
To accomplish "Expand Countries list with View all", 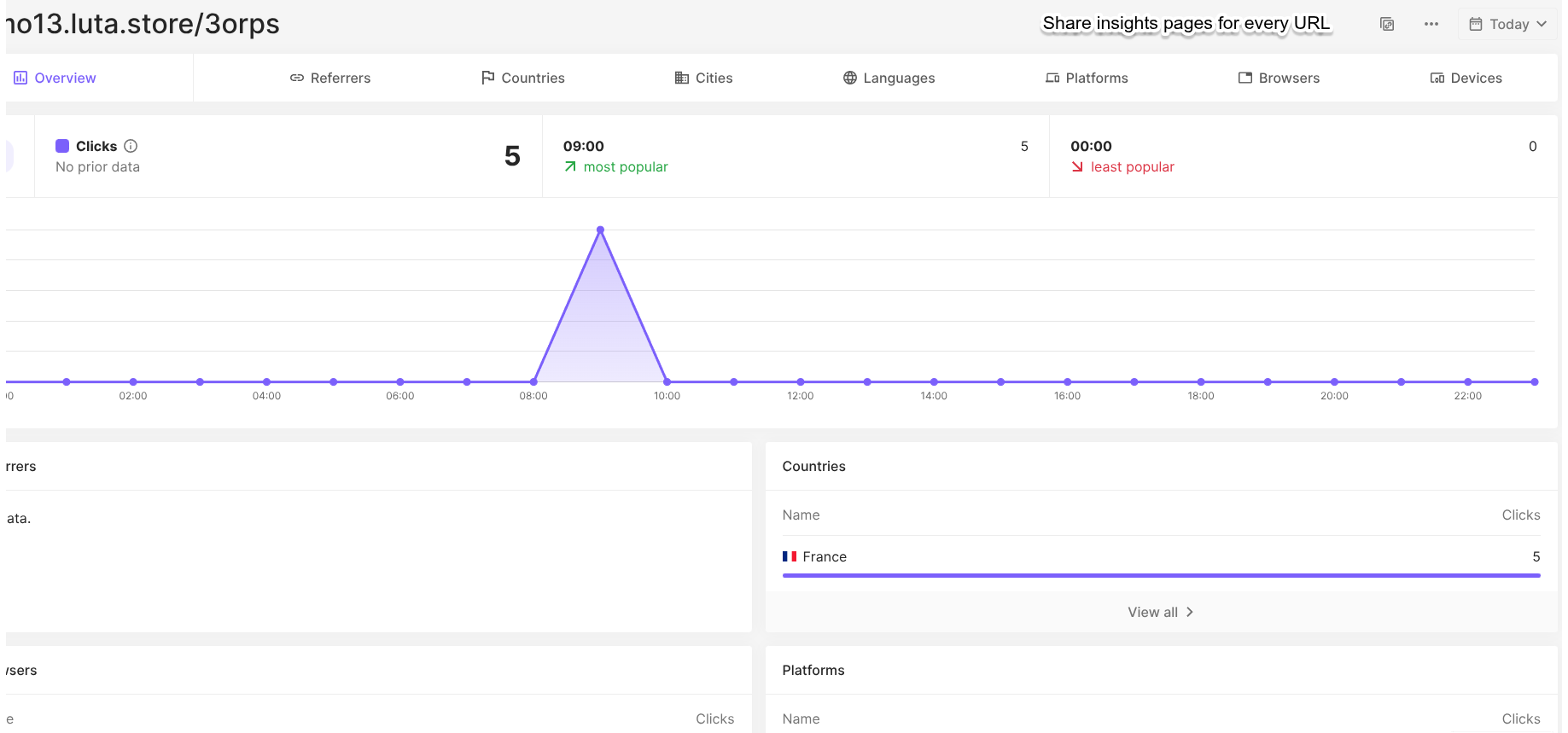I will point(1161,612).
